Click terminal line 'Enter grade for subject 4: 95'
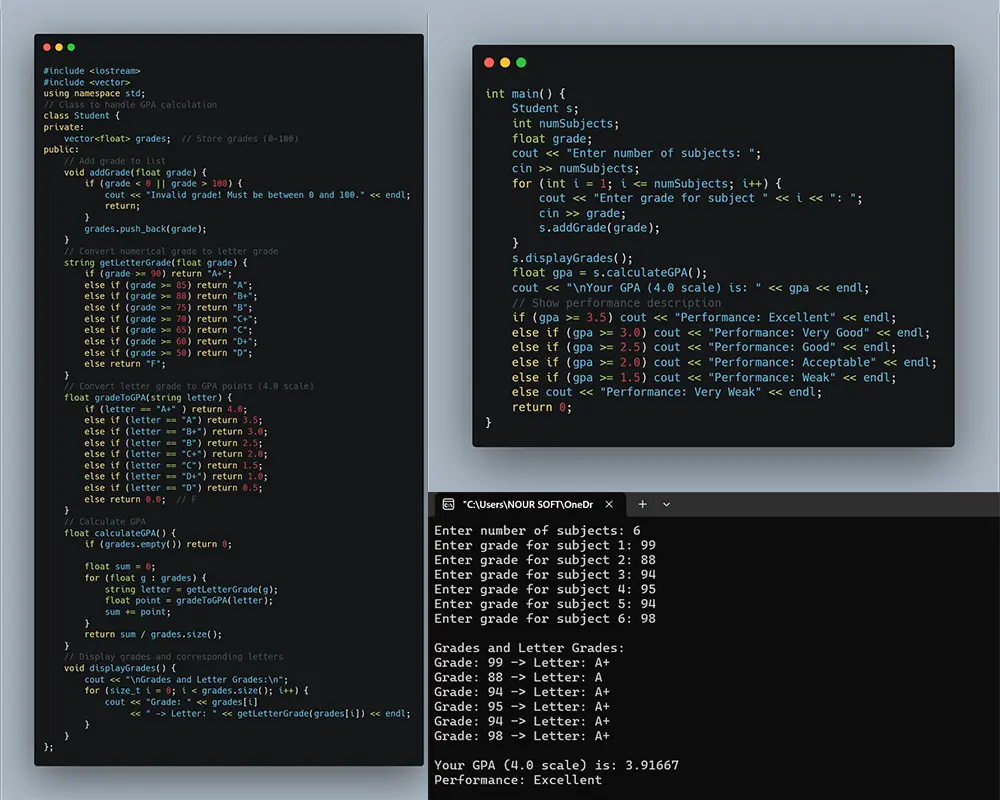This screenshot has width=1000, height=800. pos(545,589)
